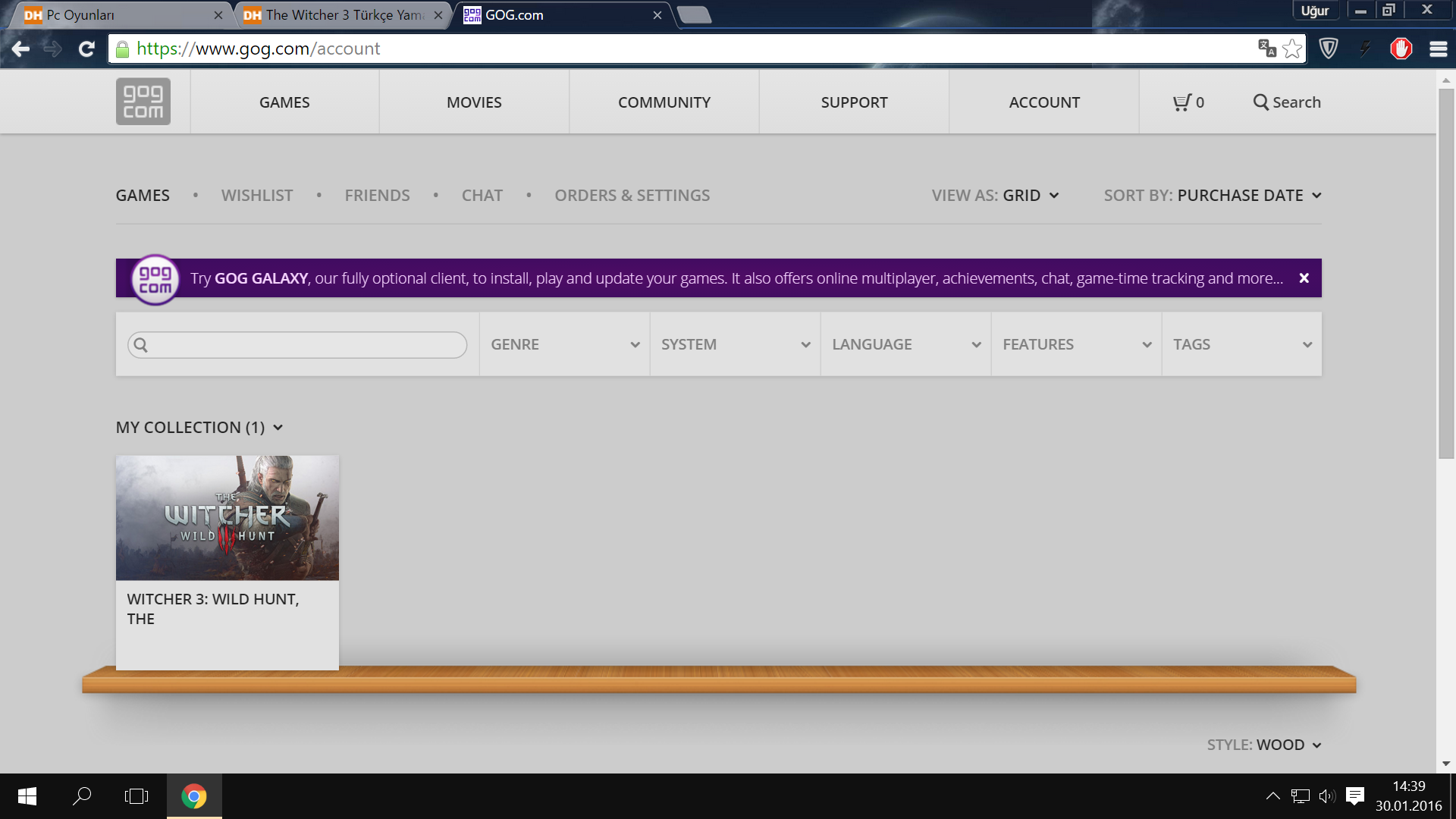This screenshot has width=1456, height=819.
Task: Open the translate page icon
Action: click(x=1266, y=49)
